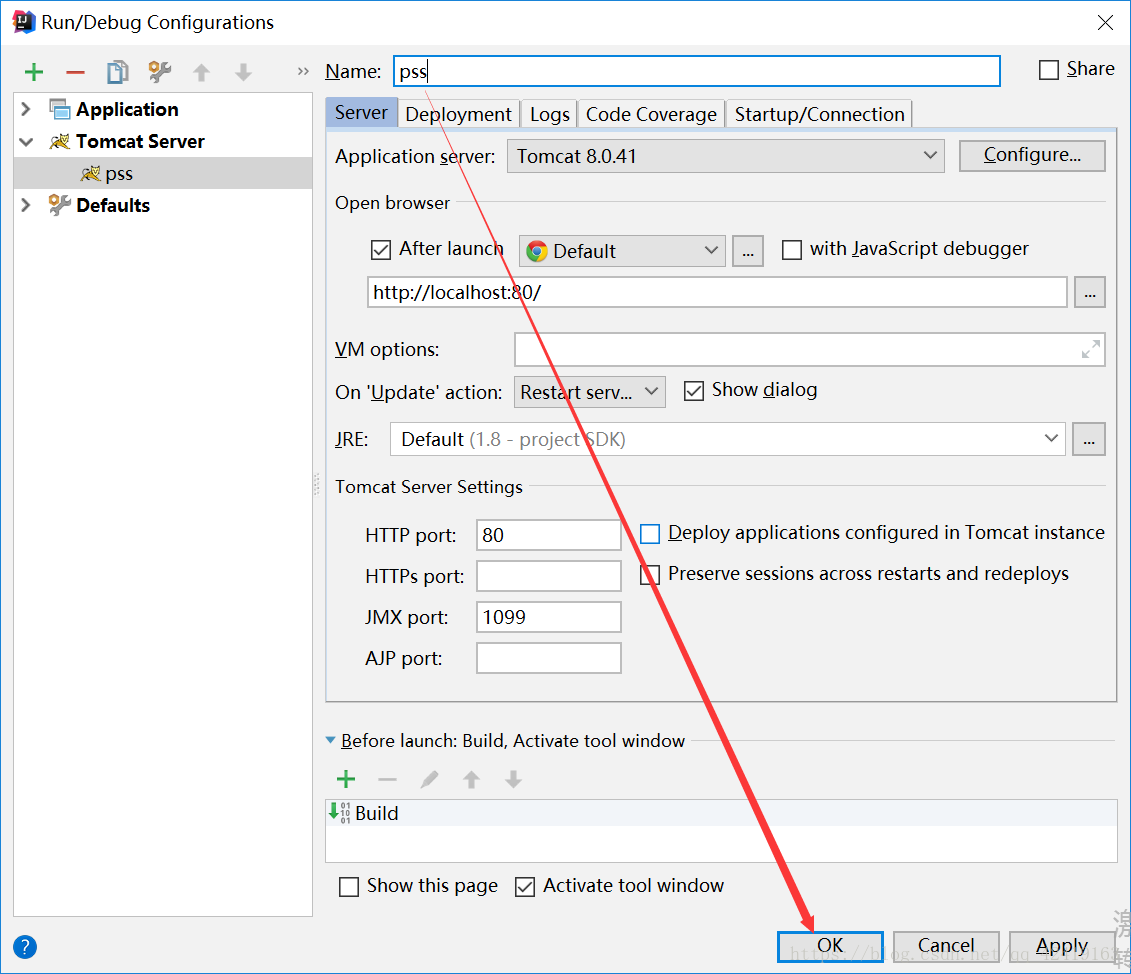Click the Configure... button
Viewport: 1131px width, 974px height.
pyautogui.click(x=1032, y=155)
